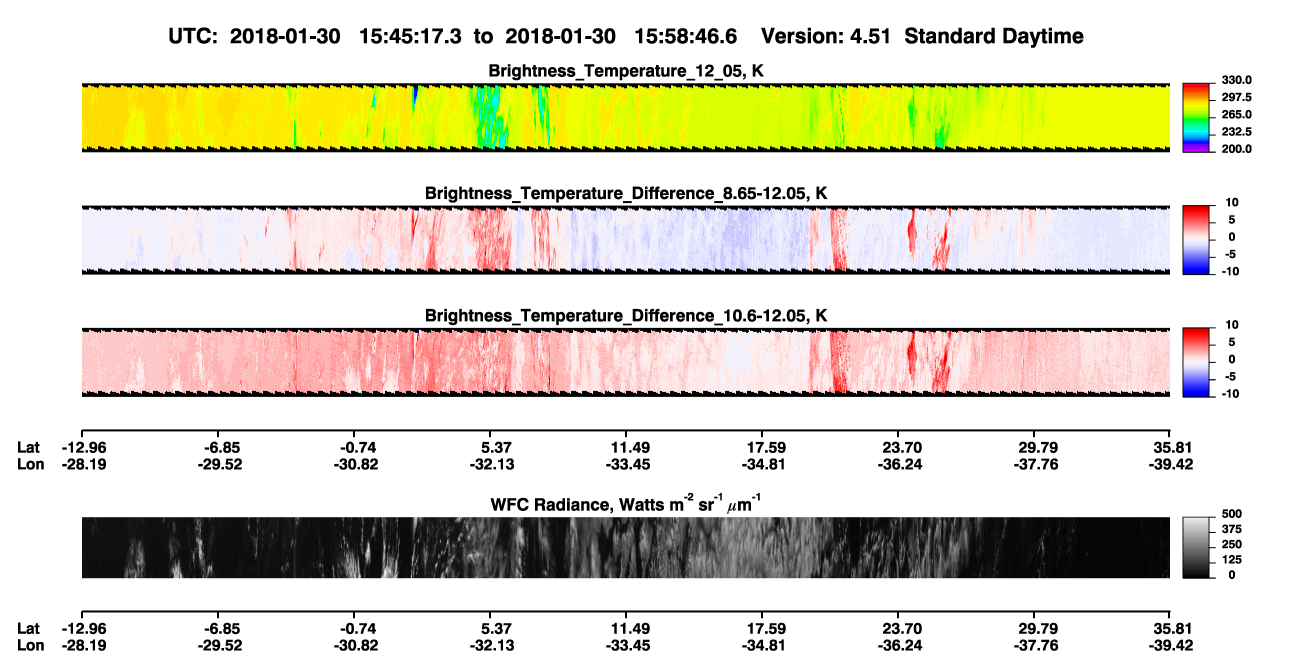Click the WFC Radiance plot title

pyautogui.click(x=626, y=503)
